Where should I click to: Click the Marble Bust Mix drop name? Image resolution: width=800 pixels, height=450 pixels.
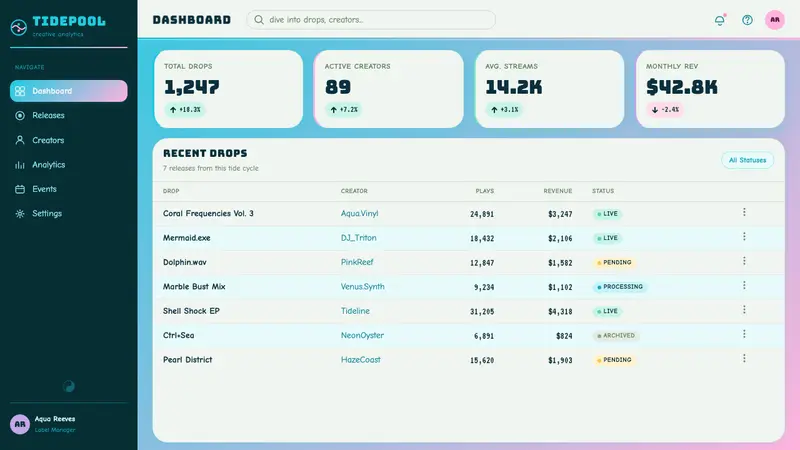194,287
